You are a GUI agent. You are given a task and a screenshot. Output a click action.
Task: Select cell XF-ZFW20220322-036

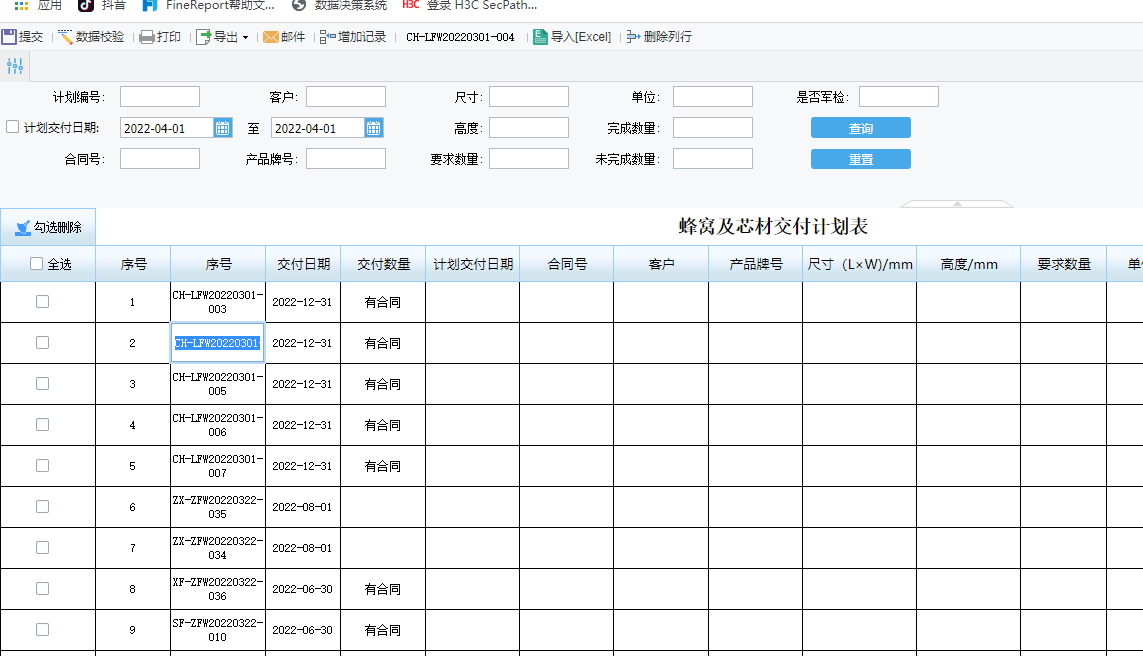(218, 588)
